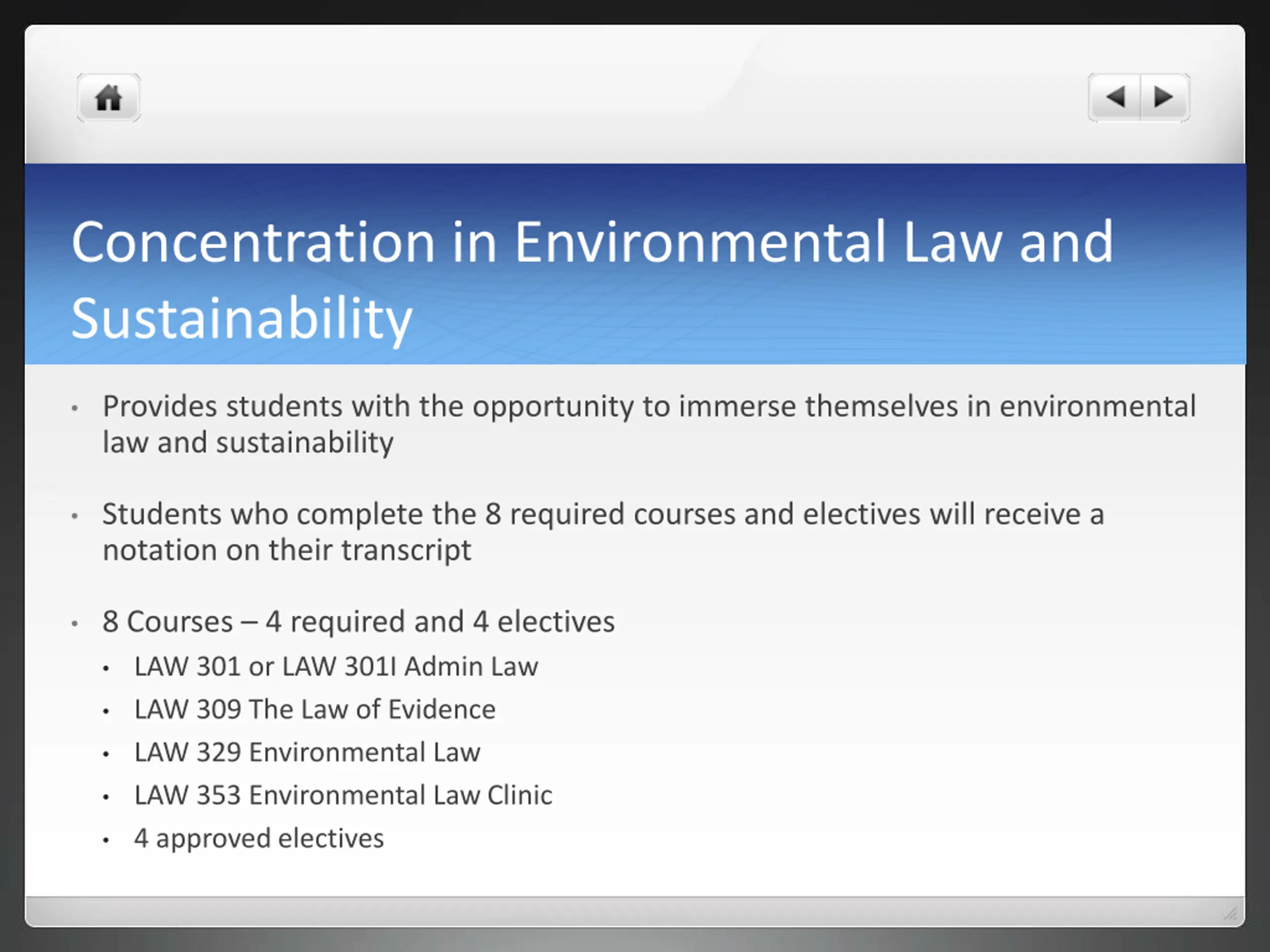The image size is (1270, 952).
Task: Click 'LAW 301 or LAW 301I Admin Law'
Action: pyautogui.click(x=336, y=667)
